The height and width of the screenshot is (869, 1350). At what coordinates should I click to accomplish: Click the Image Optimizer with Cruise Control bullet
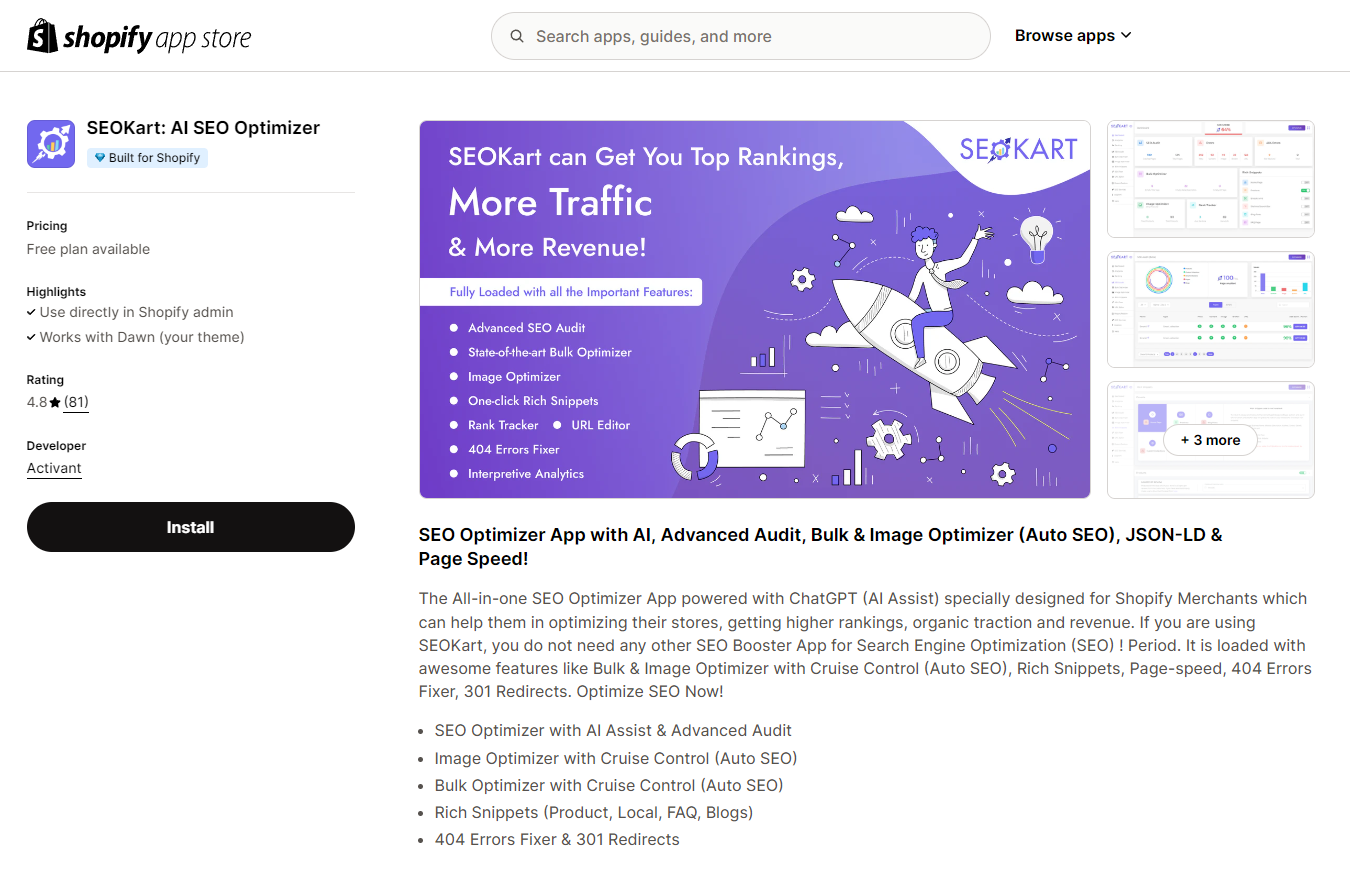pos(616,758)
